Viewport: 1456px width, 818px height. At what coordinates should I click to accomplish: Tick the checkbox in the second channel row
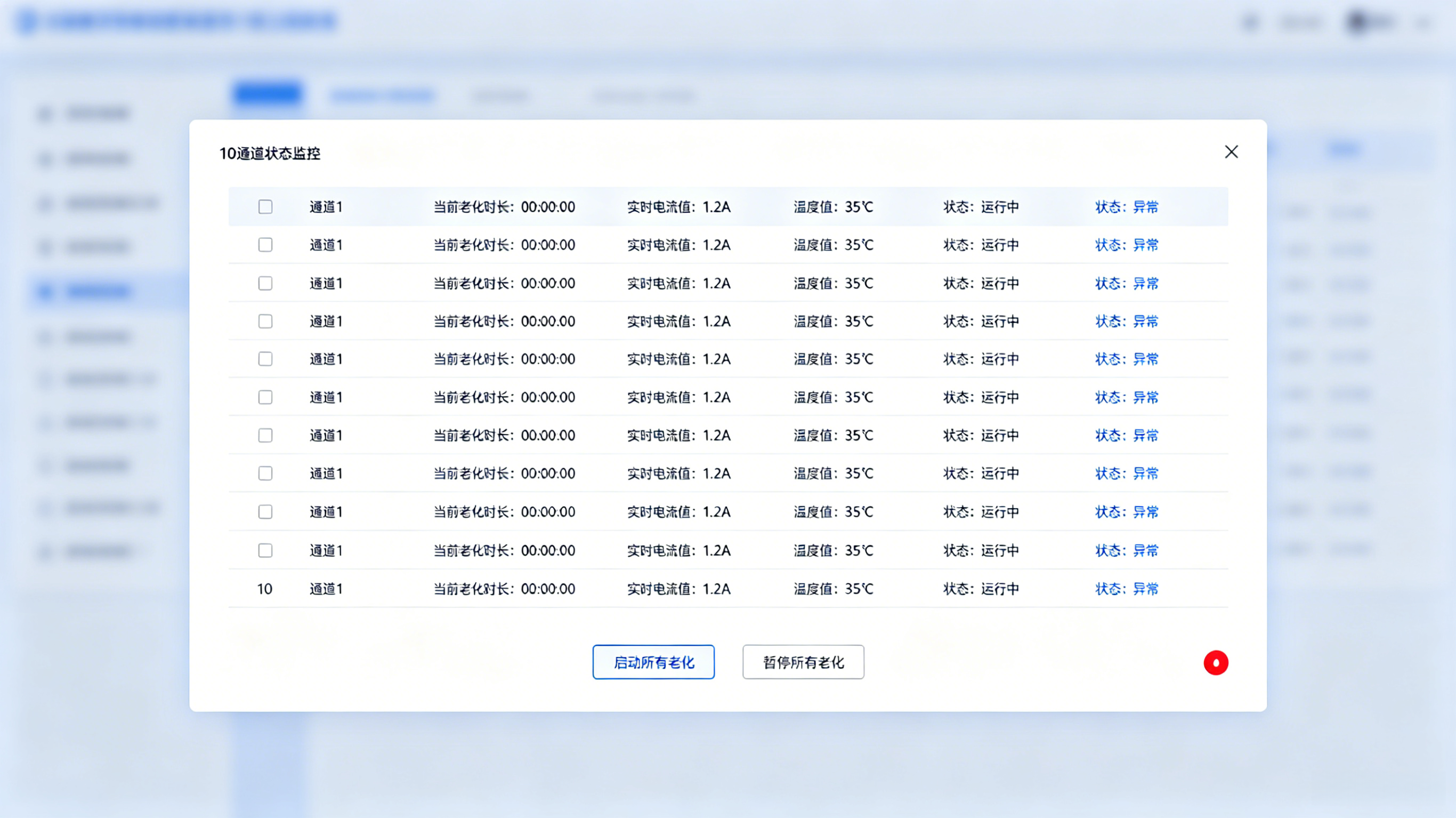265,245
